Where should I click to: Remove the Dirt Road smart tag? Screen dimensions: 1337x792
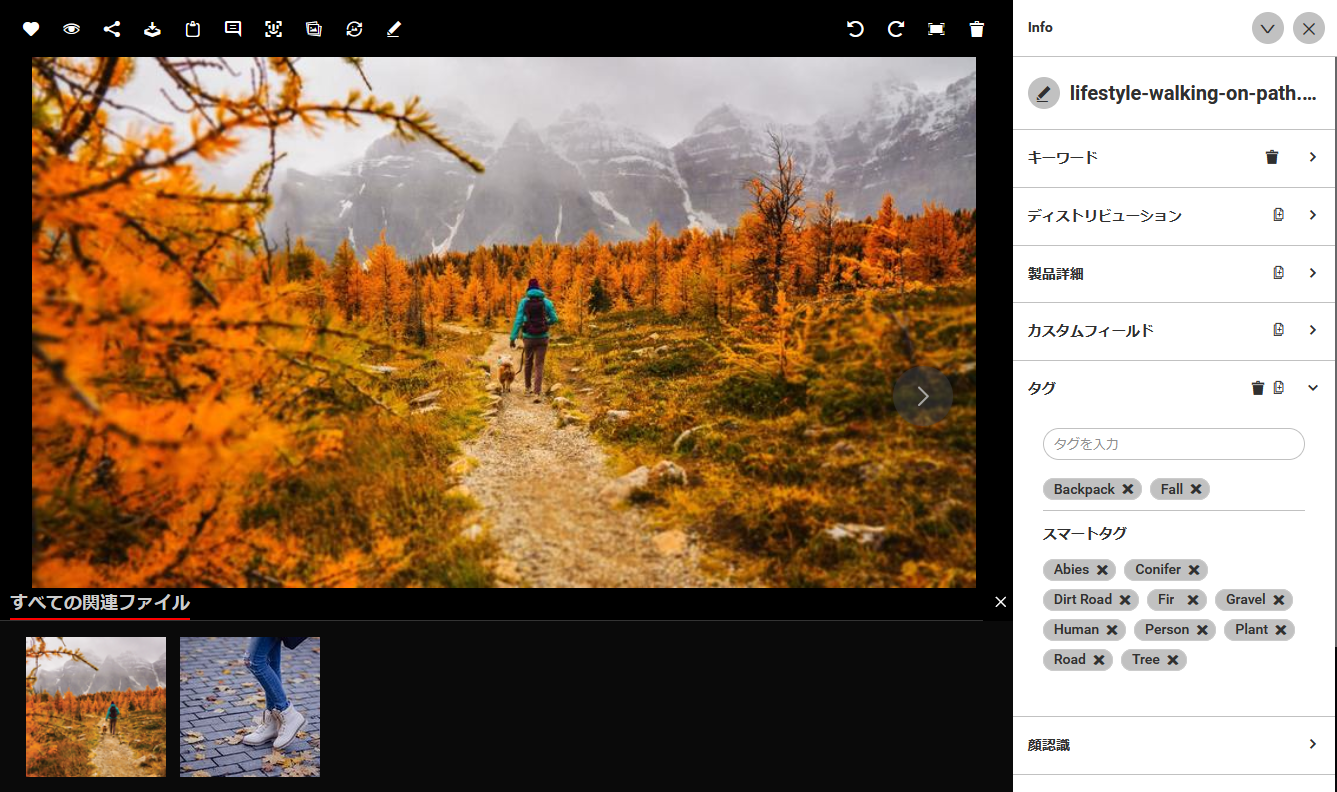pyautogui.click(x=1125, y=600)
